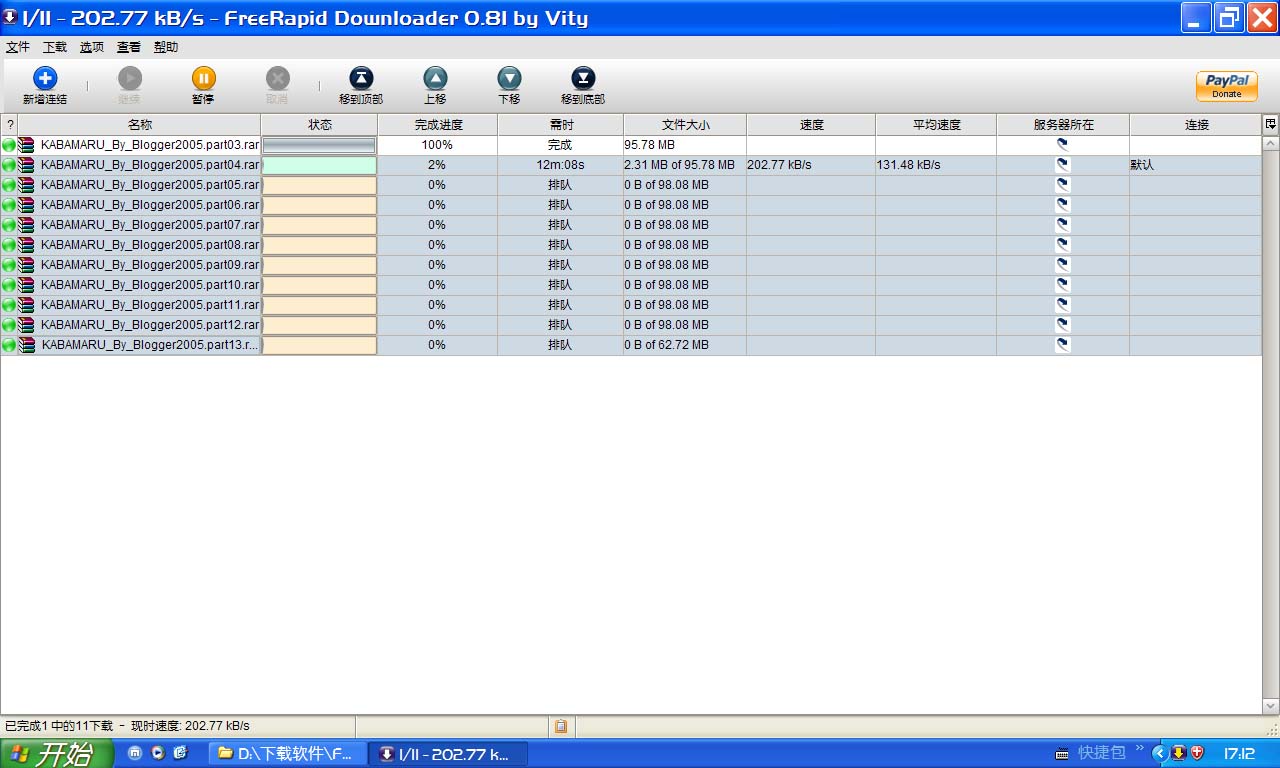Click the greyed-out cancel toolbar icon
This screenshot has width=1280, height=768.
277,79
